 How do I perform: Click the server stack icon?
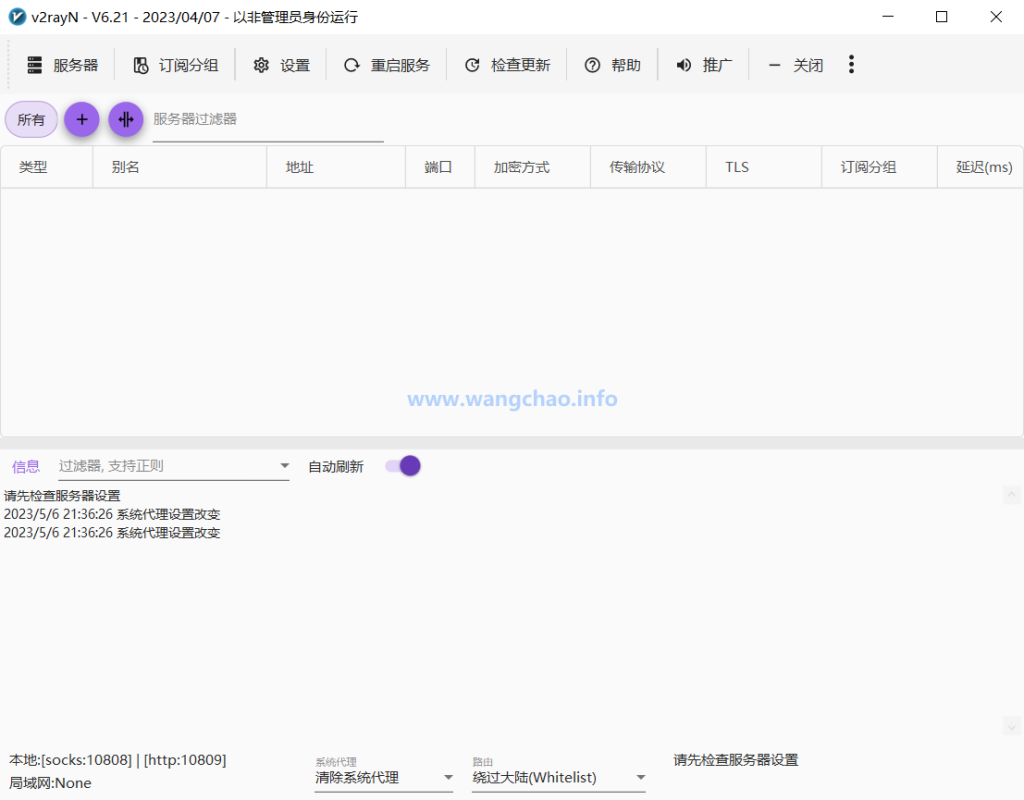[x=35, y=65]
